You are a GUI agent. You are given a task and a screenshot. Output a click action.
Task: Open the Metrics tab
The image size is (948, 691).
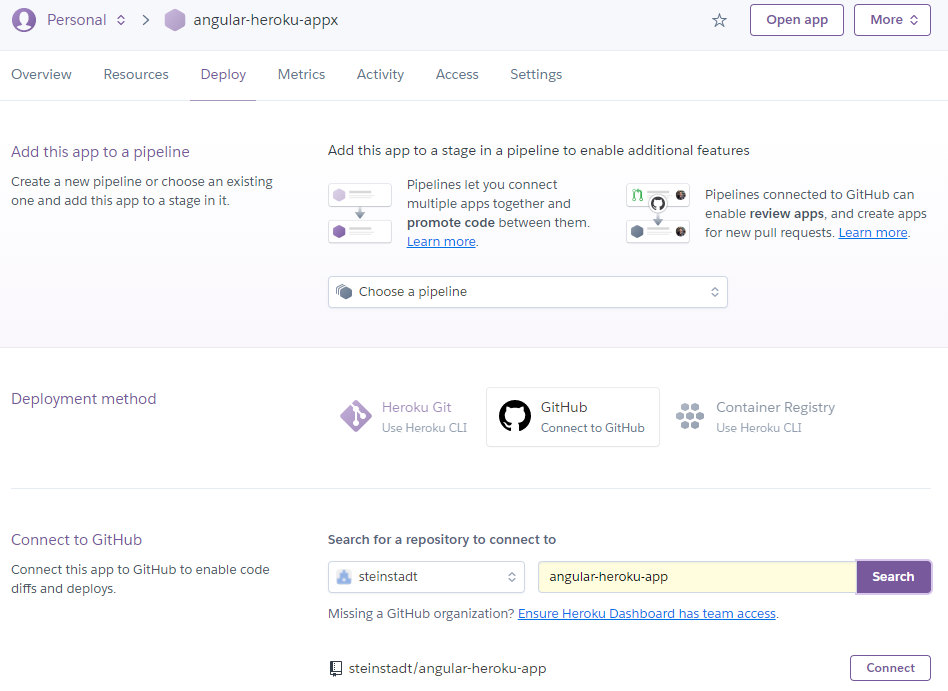point(301,74)
